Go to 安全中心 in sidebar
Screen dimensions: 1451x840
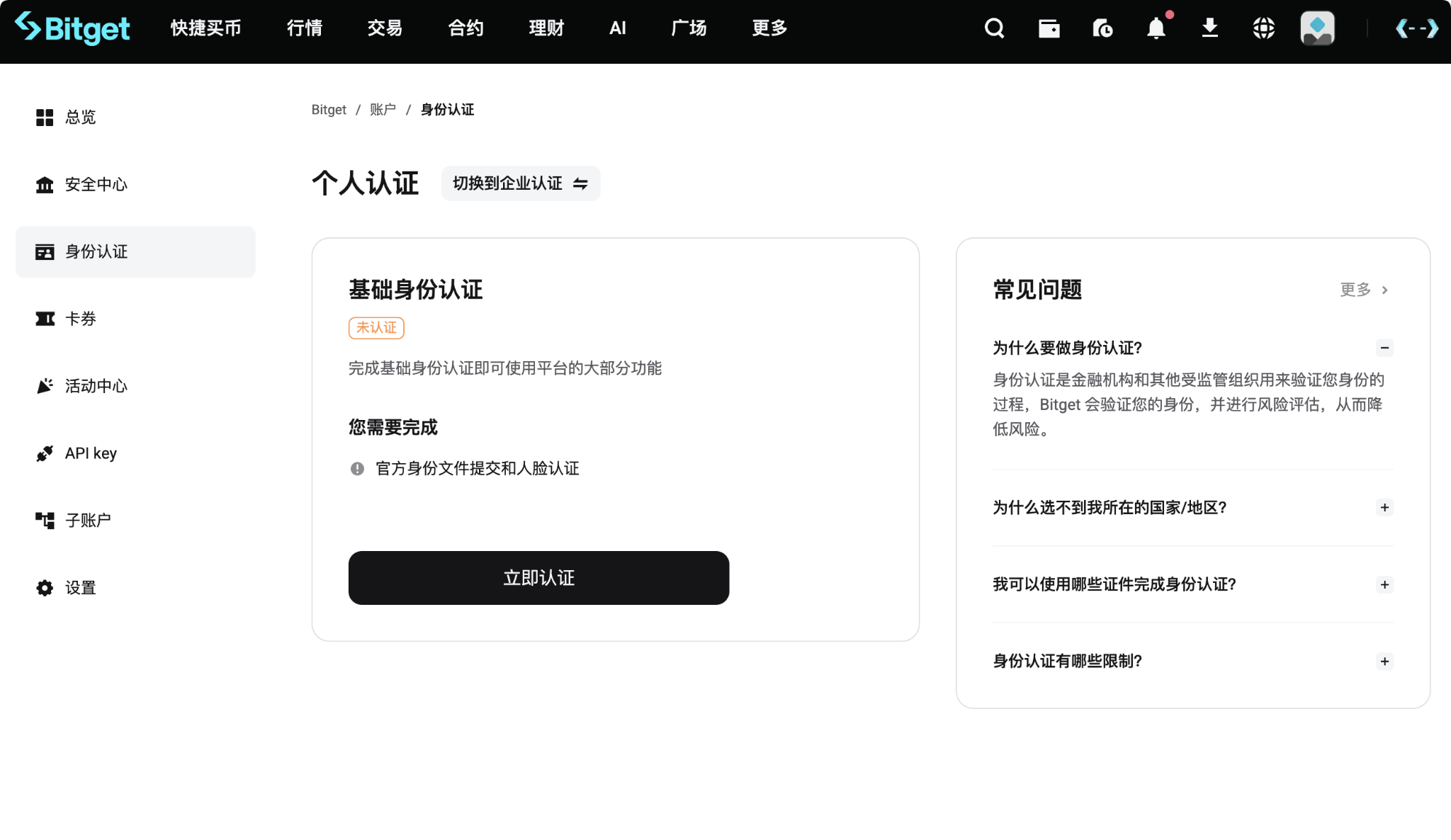click(x=135, y=185)
